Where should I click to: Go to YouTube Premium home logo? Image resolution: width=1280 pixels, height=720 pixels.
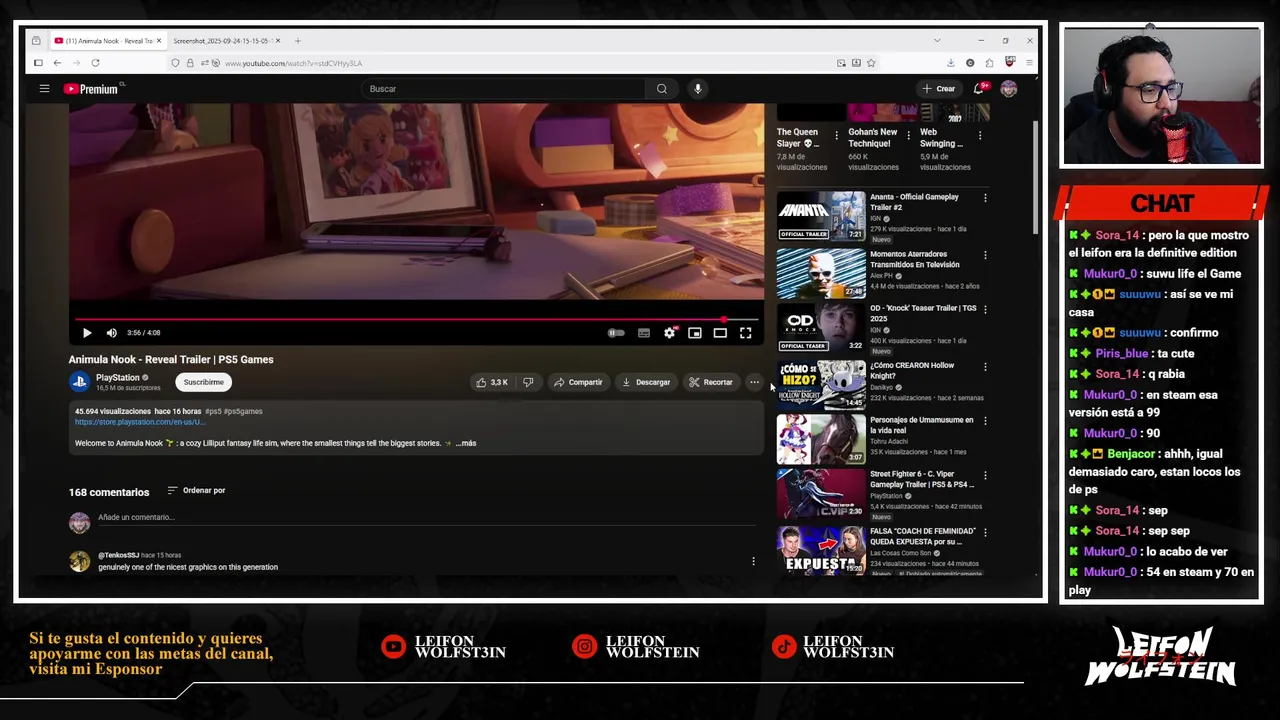click(x=91, y=89)
